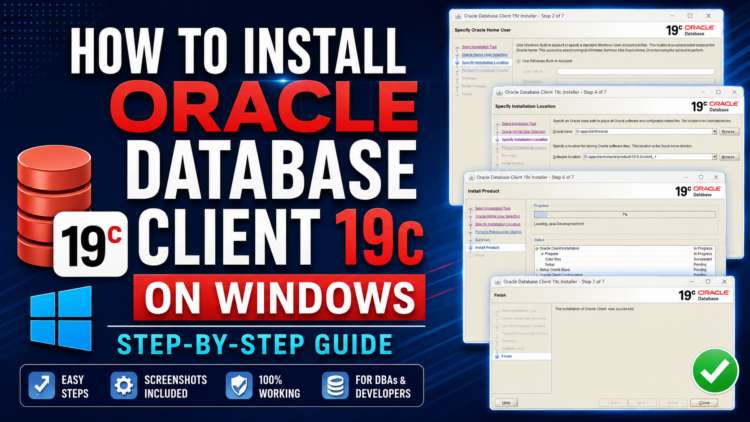Open Specify Installation Location link in Step 6 window
Image resolution: width=750 pixels, height=422 pixels.
click(497, 224)
